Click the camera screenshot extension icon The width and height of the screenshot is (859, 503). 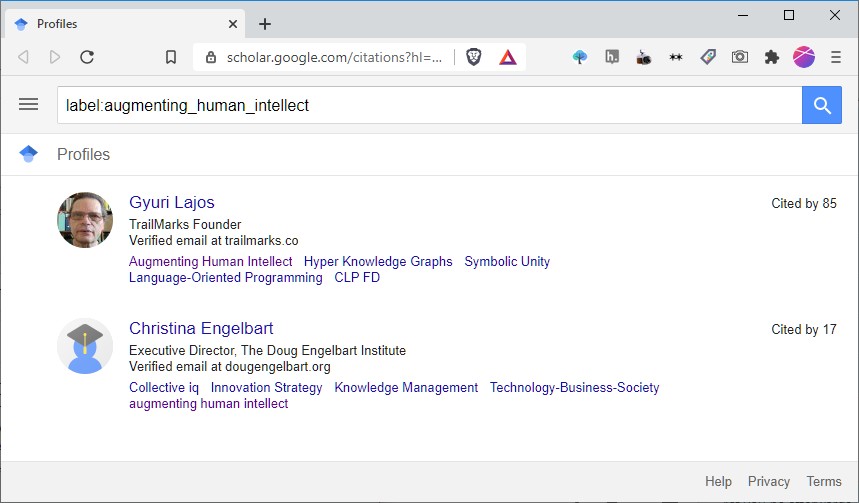(740, 56)
